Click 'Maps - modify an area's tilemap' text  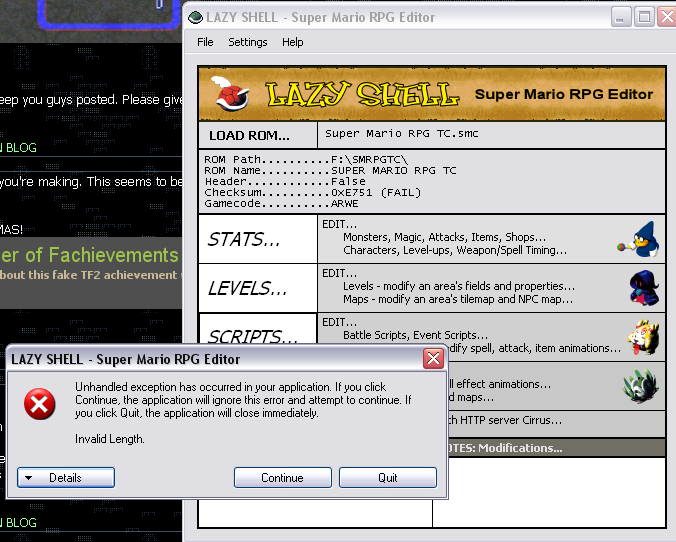click(x=458, y=299)
